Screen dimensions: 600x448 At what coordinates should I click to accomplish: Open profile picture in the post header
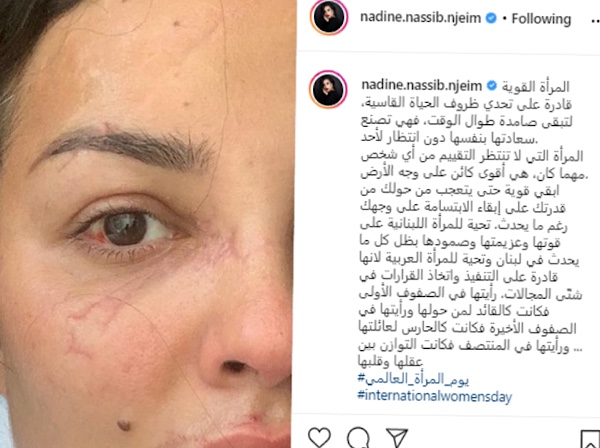[x=329, y=17]
